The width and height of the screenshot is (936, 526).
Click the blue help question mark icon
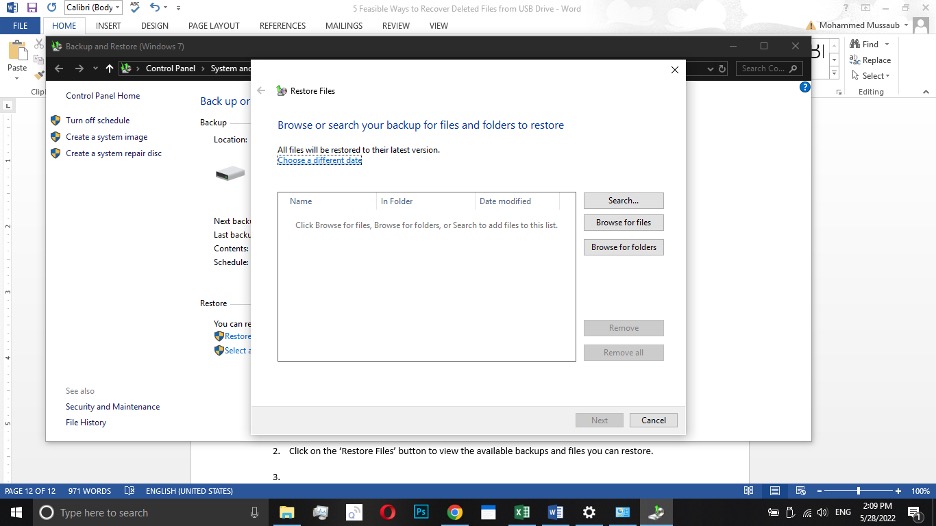(x=805, y=87)
